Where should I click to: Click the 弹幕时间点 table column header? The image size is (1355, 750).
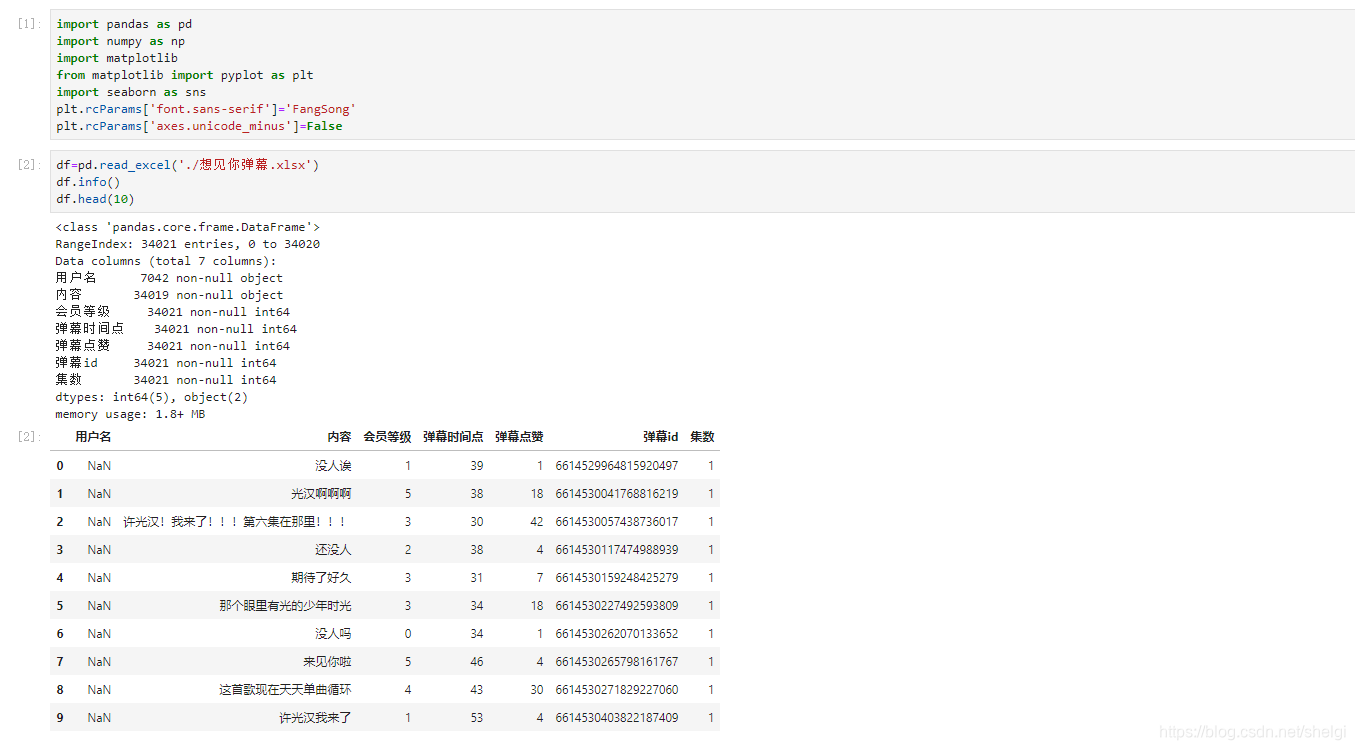pos(453,437)
